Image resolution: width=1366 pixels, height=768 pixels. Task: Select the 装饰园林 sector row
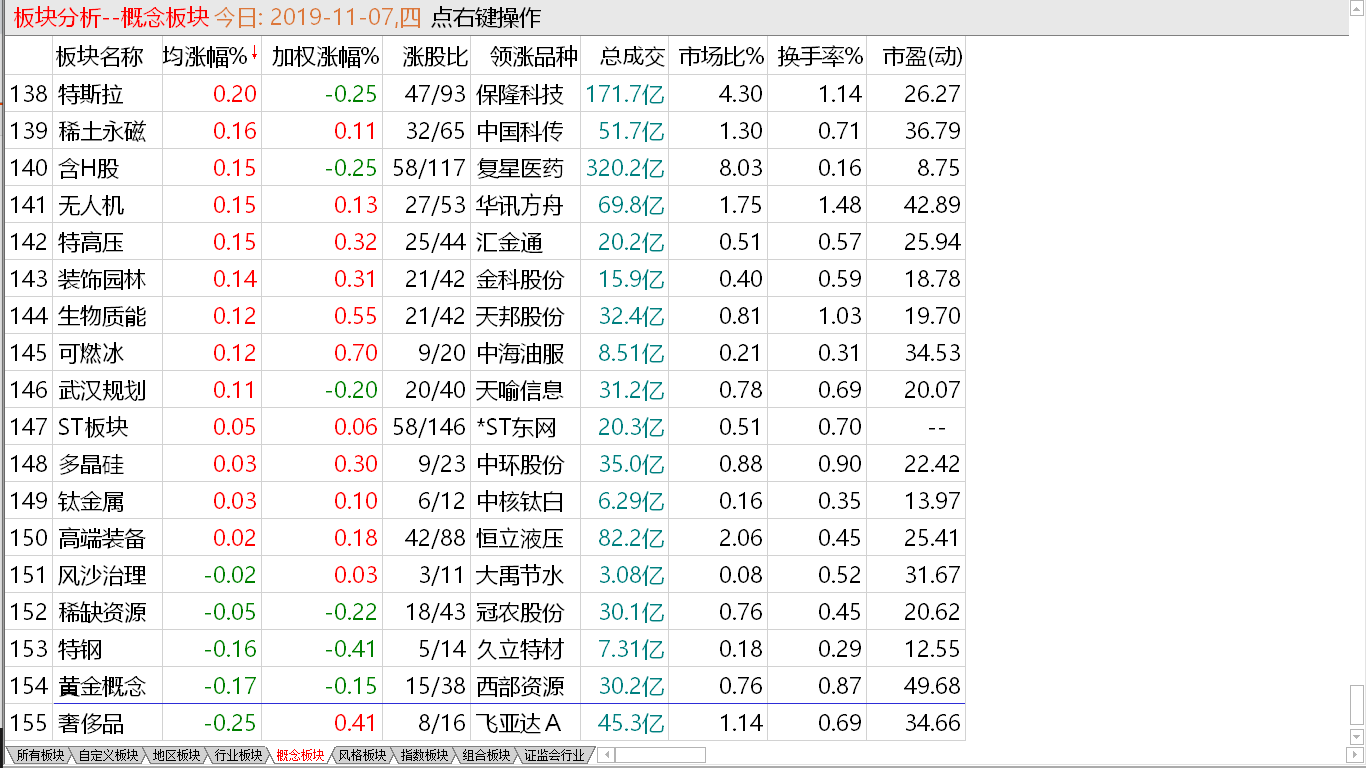(x=486, y=279)
